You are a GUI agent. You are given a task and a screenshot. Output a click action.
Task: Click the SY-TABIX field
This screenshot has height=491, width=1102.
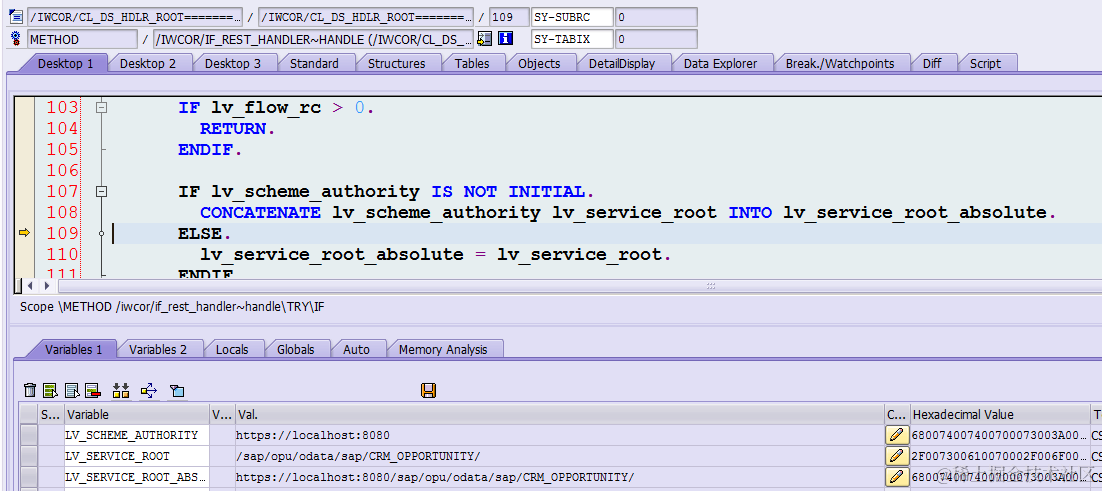coord(573,39)
